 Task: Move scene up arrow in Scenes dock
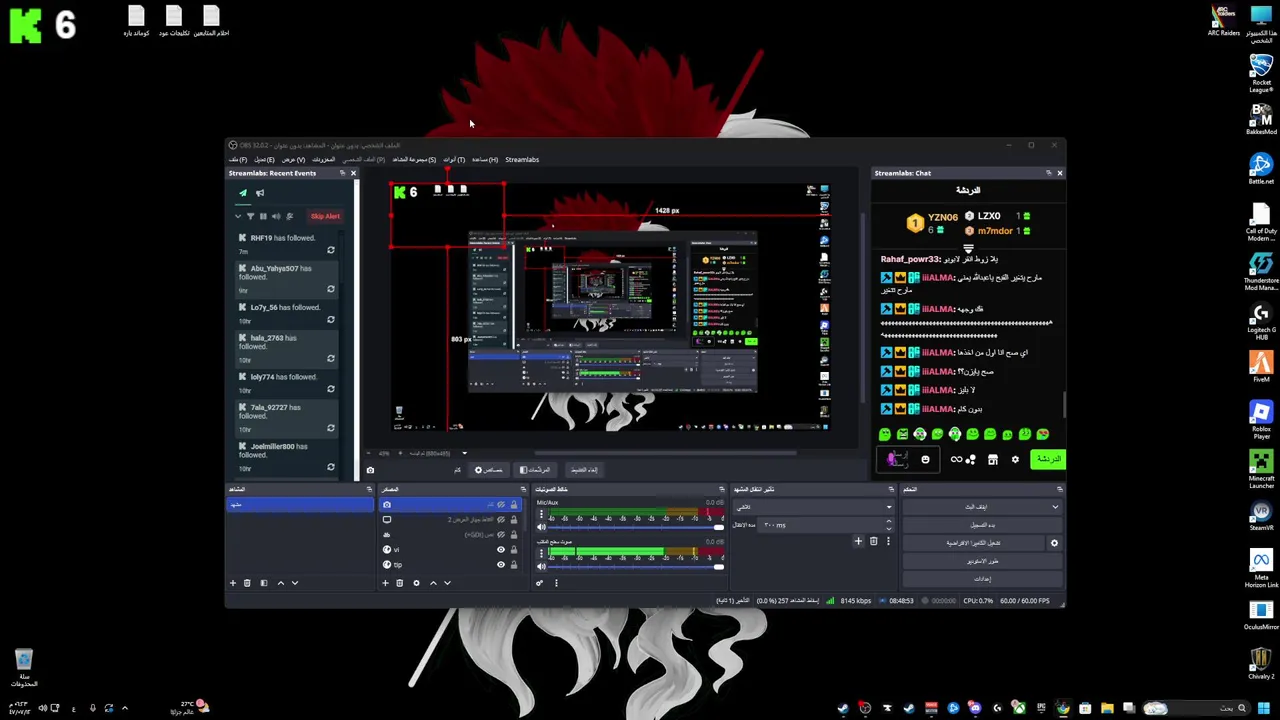coord(280,583)
